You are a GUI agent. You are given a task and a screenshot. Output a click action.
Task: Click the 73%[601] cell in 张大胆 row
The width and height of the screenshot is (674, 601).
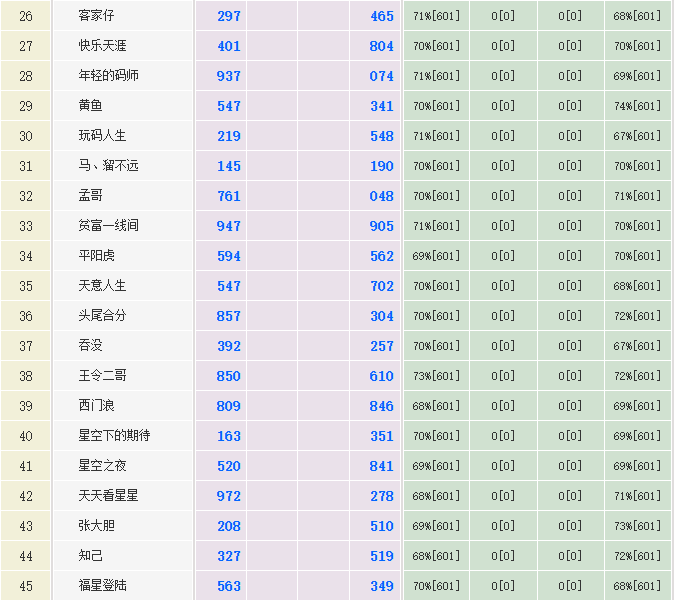coord(637,526)
